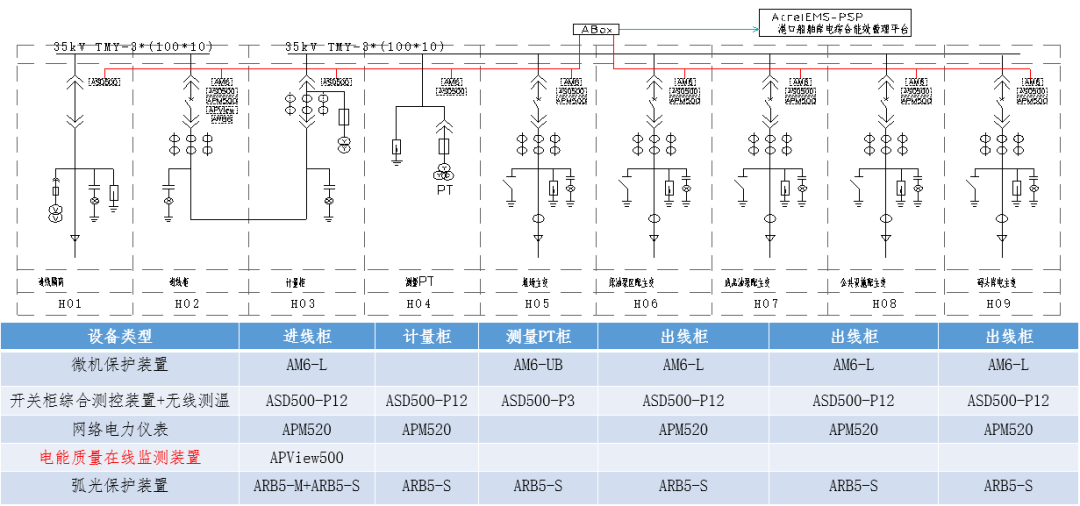Screen dimensions: 1080x506
Task: Select the ASD500 tag in cabinet H04
Action: (x=451, y=91)
